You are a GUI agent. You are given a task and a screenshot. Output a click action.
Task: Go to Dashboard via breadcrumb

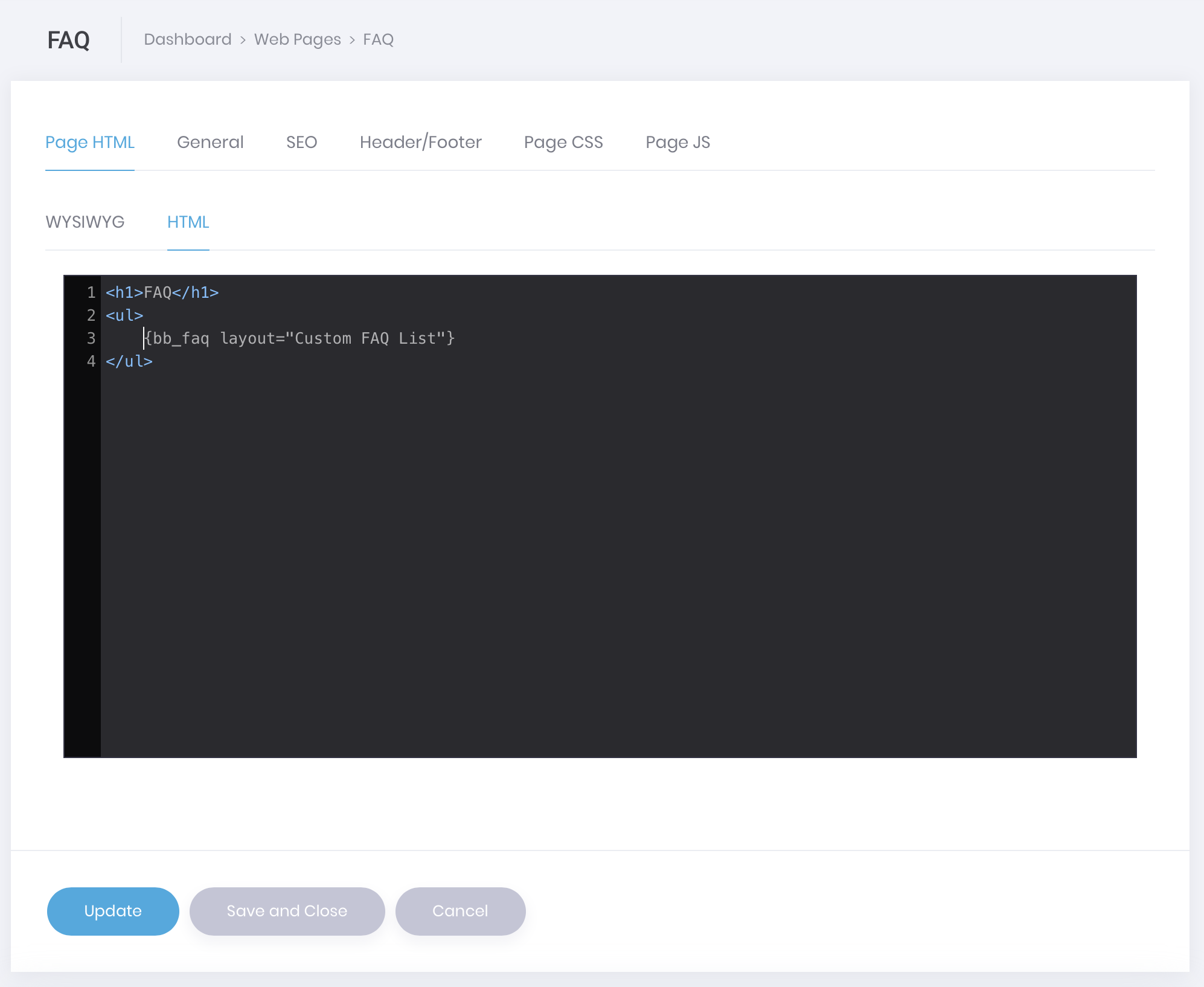point(188,39)
